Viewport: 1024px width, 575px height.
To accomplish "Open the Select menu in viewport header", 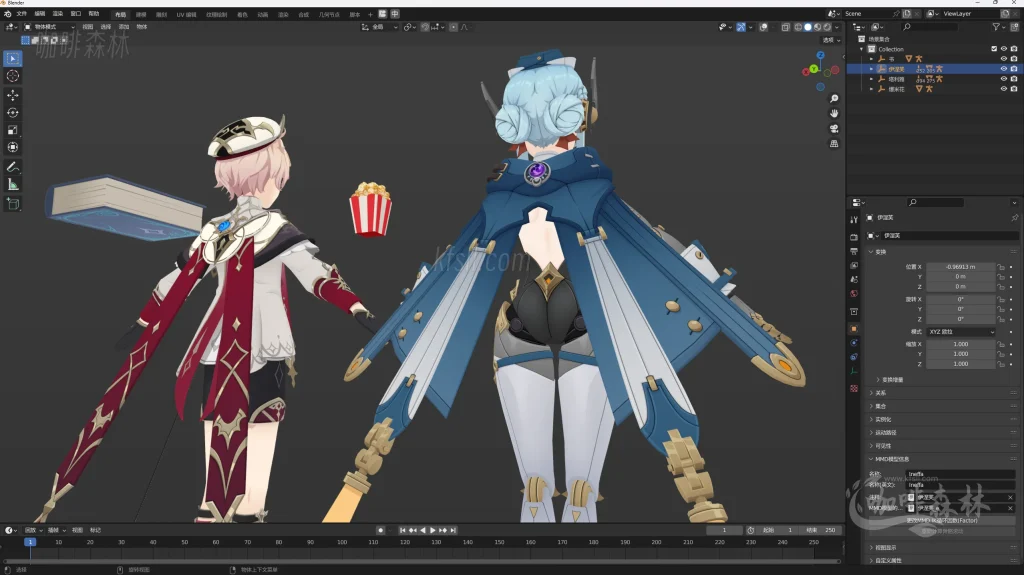I will tap(106, 27).
